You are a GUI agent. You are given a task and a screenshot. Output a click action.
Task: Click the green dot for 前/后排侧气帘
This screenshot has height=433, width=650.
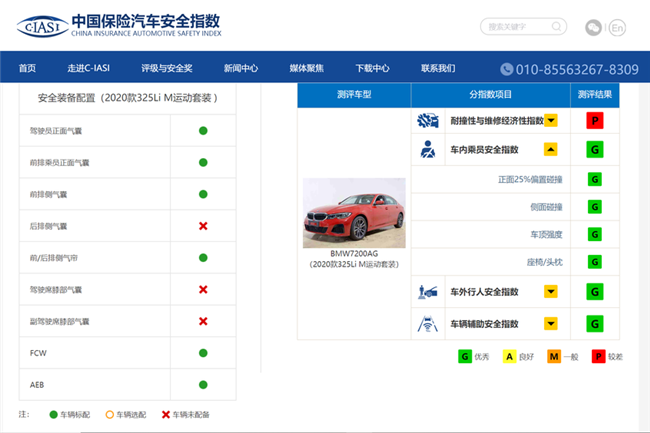[203, 258]
